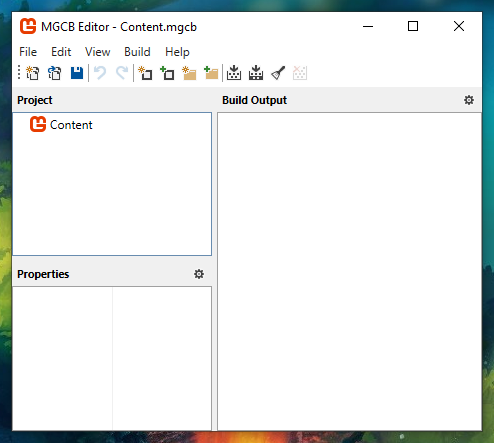This screenshot has width=494, height=443.
Task: Click the disabled Cancel Build icon
Action: click(300, 73)
